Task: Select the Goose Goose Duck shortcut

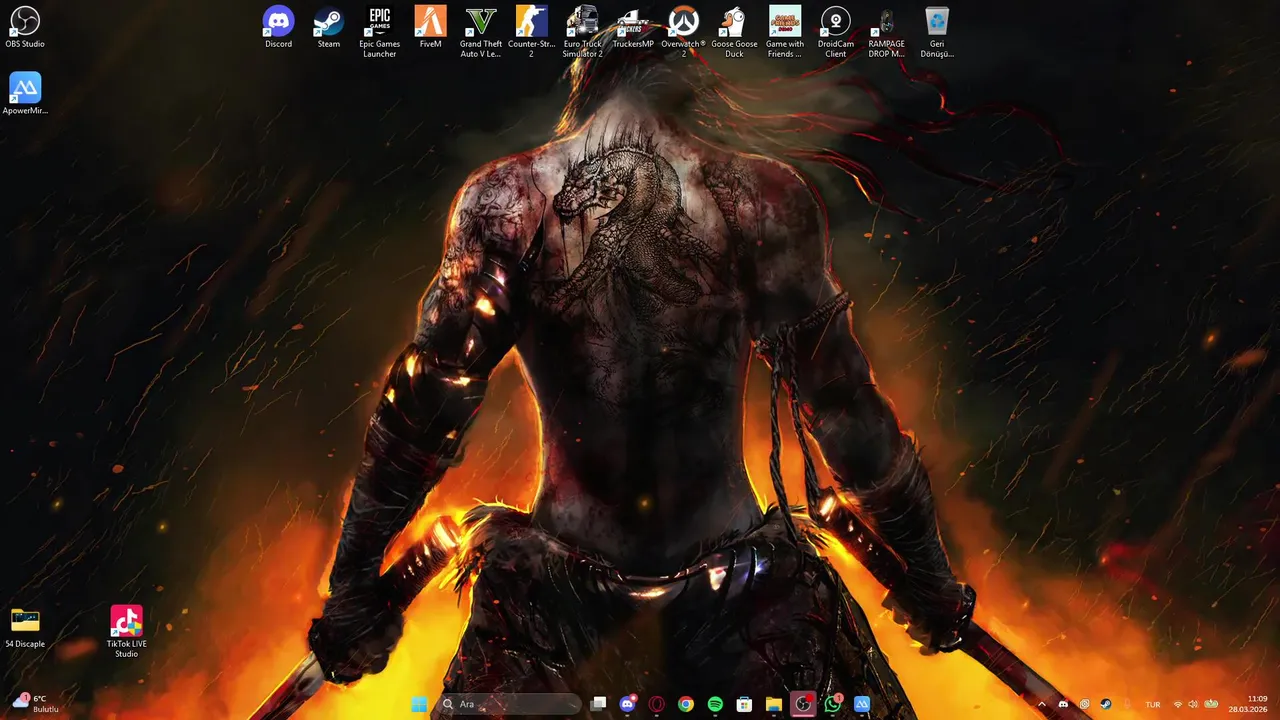Action: click(x=734, y=32)
